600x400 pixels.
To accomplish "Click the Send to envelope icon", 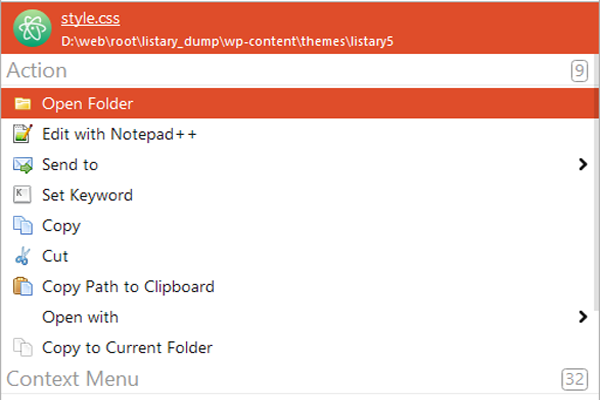I will pyautogui.click(x=23, y=165).
